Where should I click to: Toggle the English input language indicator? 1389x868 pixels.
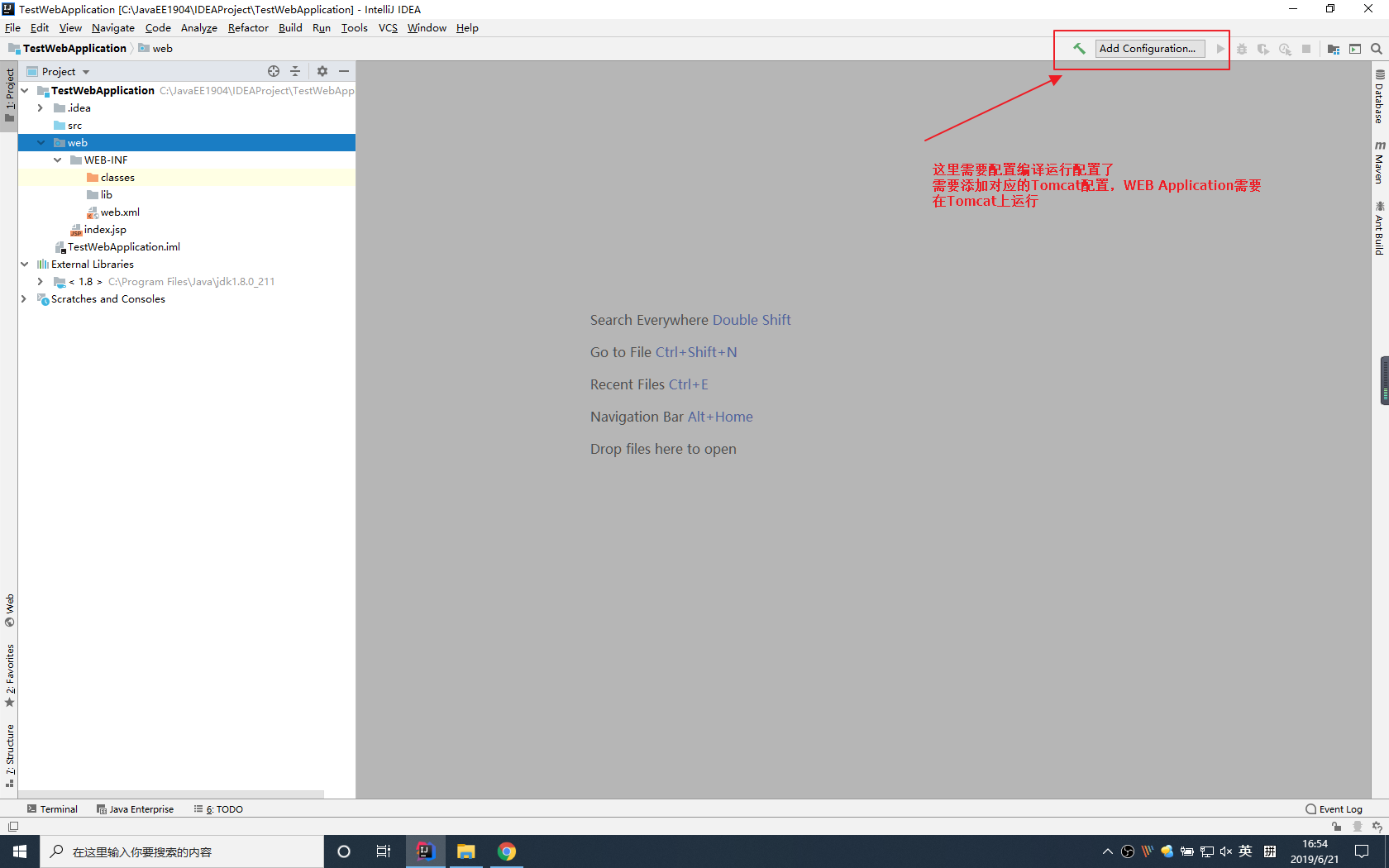click(1246, 851)
